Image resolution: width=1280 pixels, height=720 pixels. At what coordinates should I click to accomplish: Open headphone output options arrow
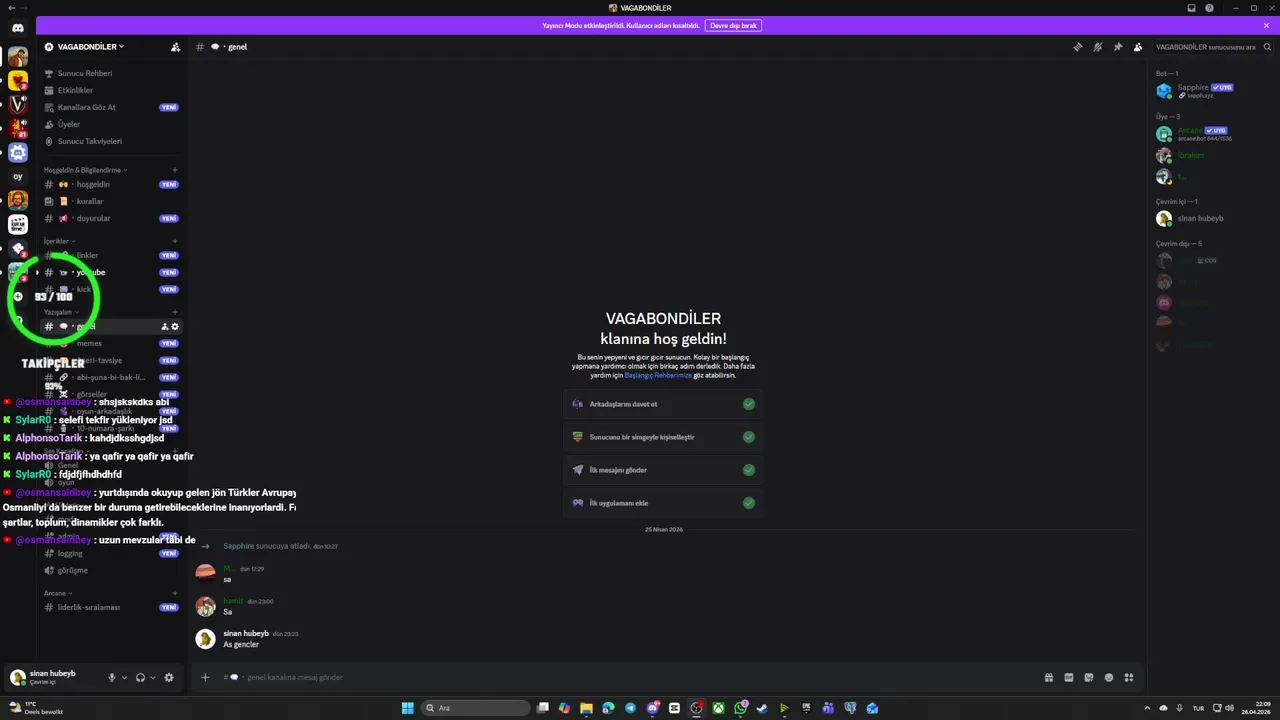pos(152,678)
